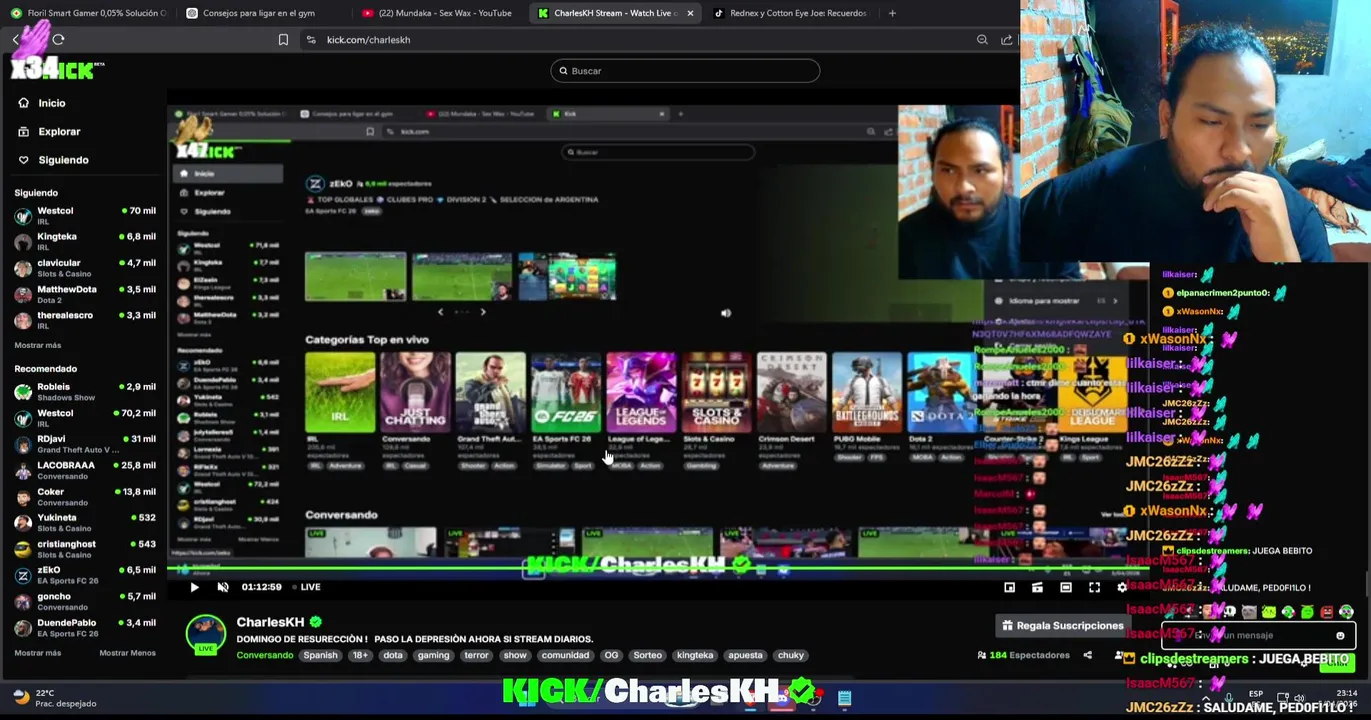Open Westcol IRL channel under Siguiendo
The height and width of the screenshot is (720, 1371).
tap(85, 215)
